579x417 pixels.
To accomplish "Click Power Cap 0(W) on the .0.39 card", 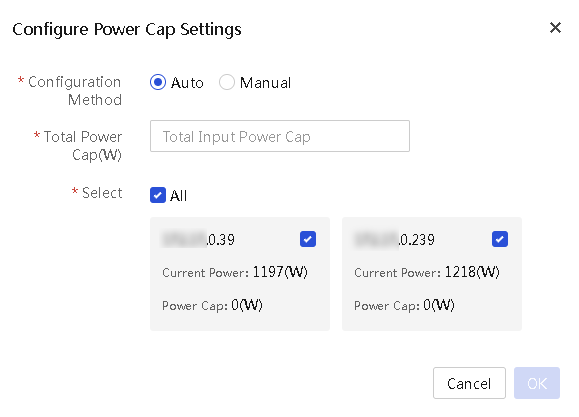I will (212, 305).
